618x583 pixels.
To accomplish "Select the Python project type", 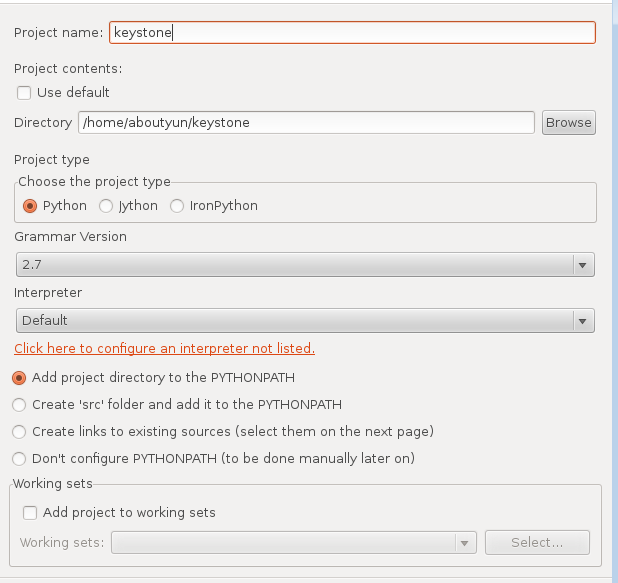I will coord(30,206).
